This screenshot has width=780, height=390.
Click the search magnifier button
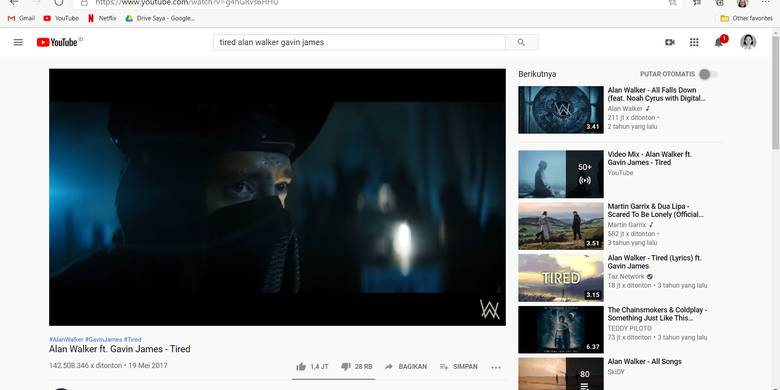pos(521,42)
